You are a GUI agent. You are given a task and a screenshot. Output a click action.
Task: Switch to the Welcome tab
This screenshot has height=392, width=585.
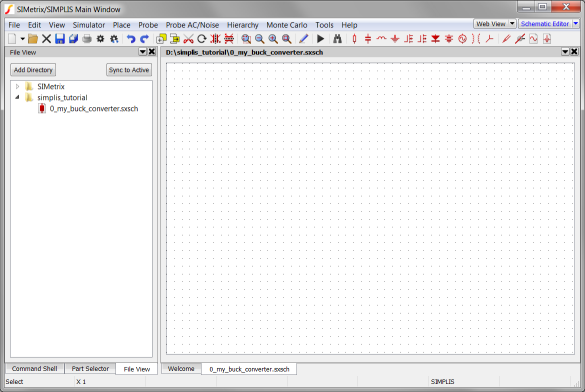pos(181,369)
